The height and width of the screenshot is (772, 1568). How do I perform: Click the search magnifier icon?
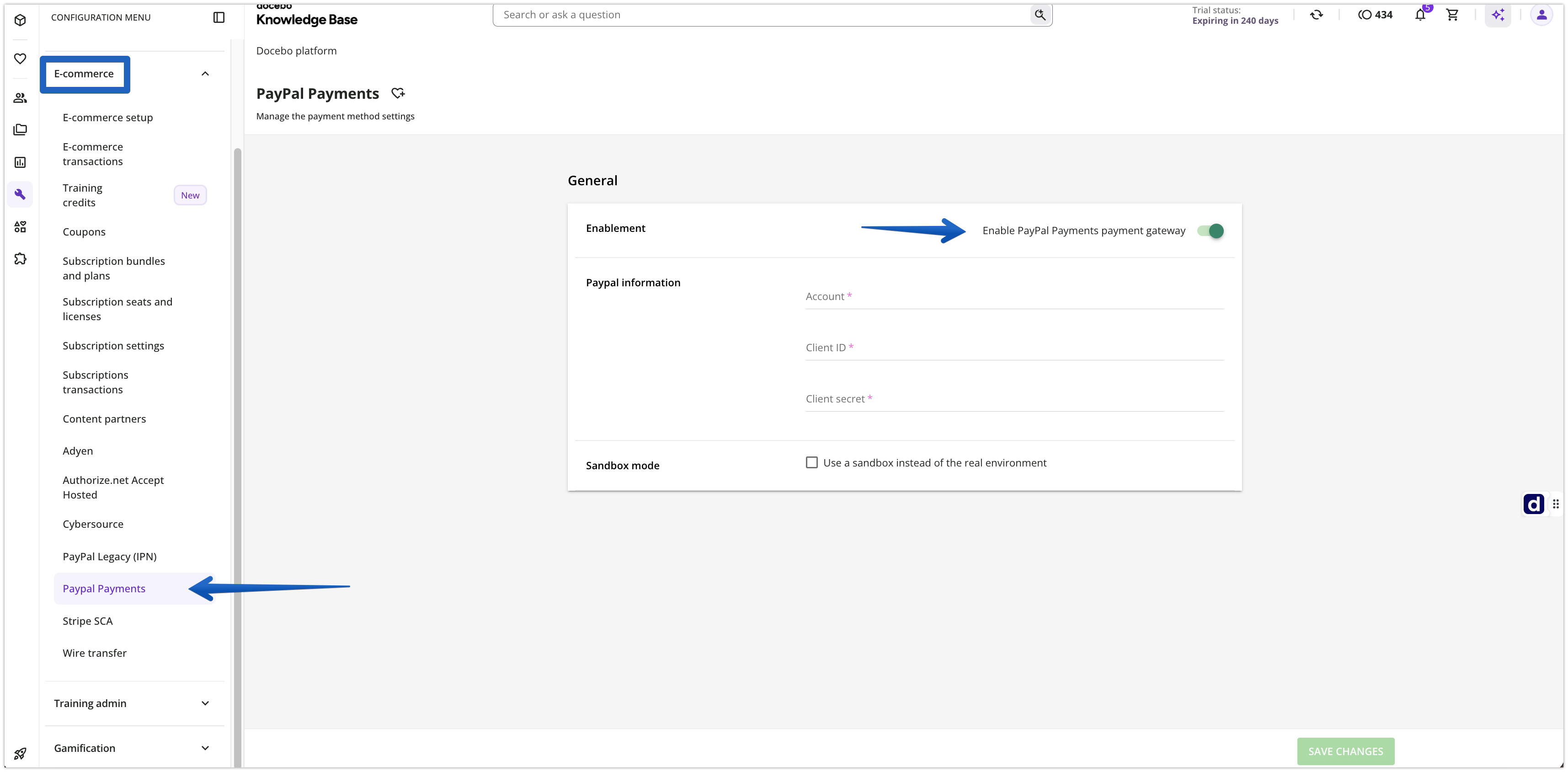tap(1040, 15)
